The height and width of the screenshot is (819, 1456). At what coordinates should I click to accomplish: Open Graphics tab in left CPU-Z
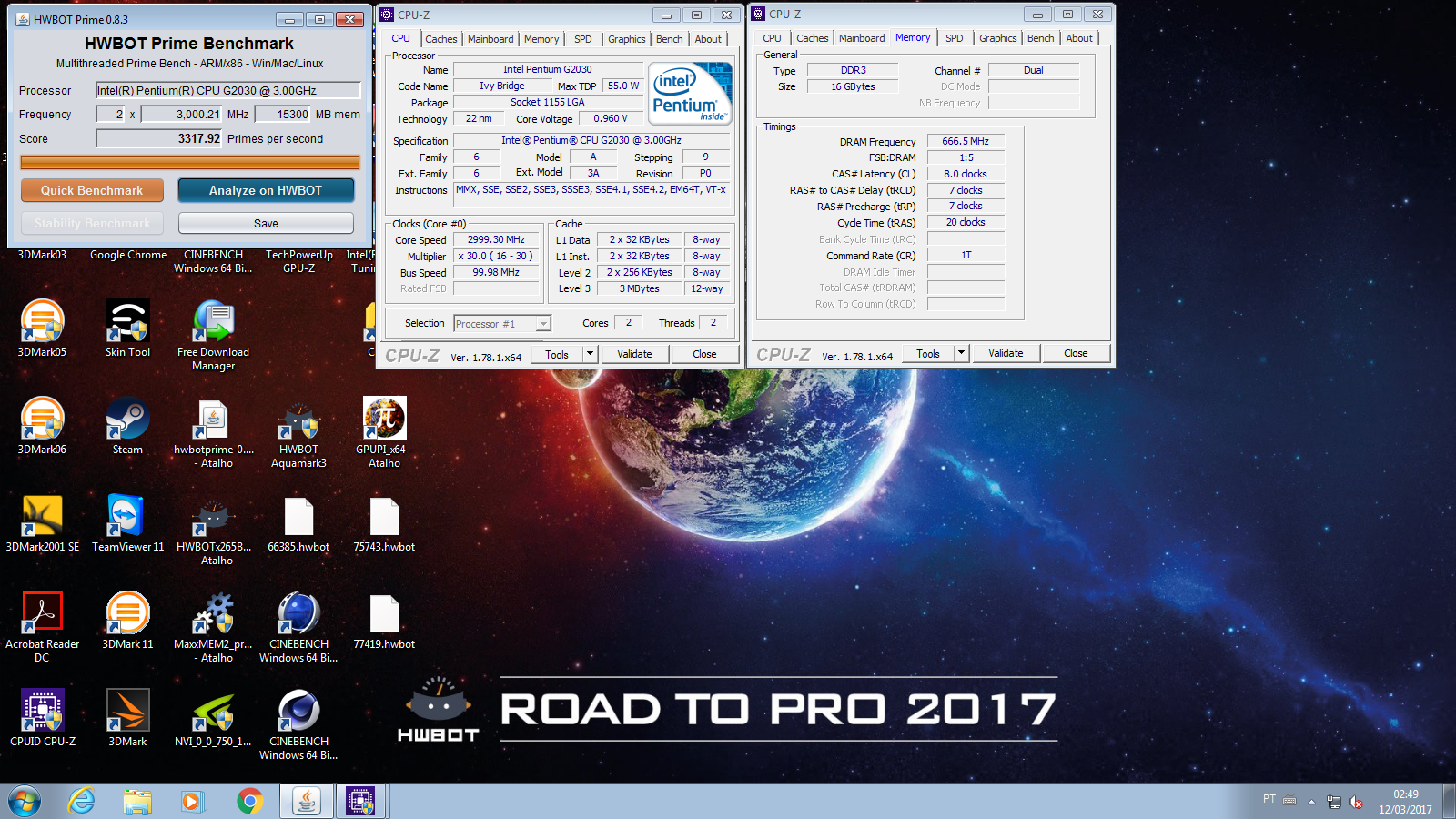[x=627, y=39]
